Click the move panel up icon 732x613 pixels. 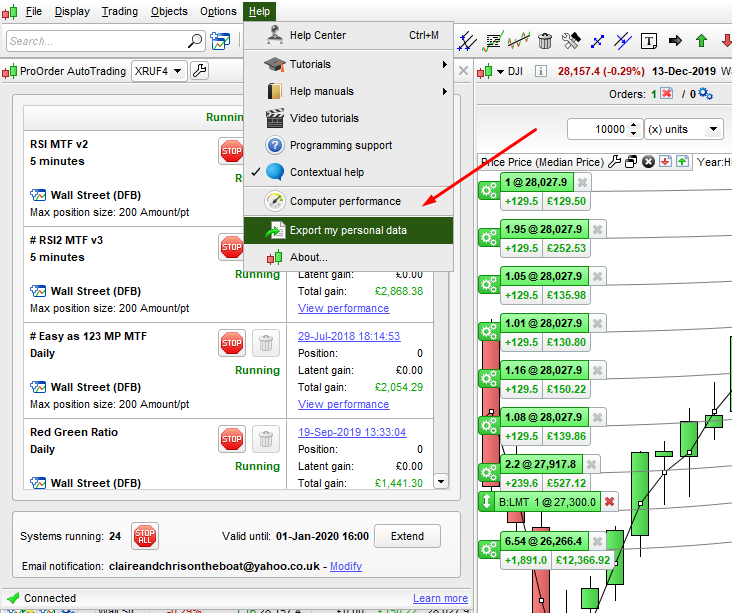pyautogui.click(x=682, y=162)
